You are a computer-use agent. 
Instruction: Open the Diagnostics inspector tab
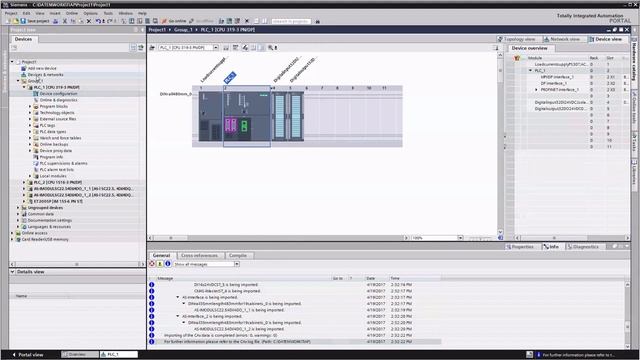click(x=583, y=247)
